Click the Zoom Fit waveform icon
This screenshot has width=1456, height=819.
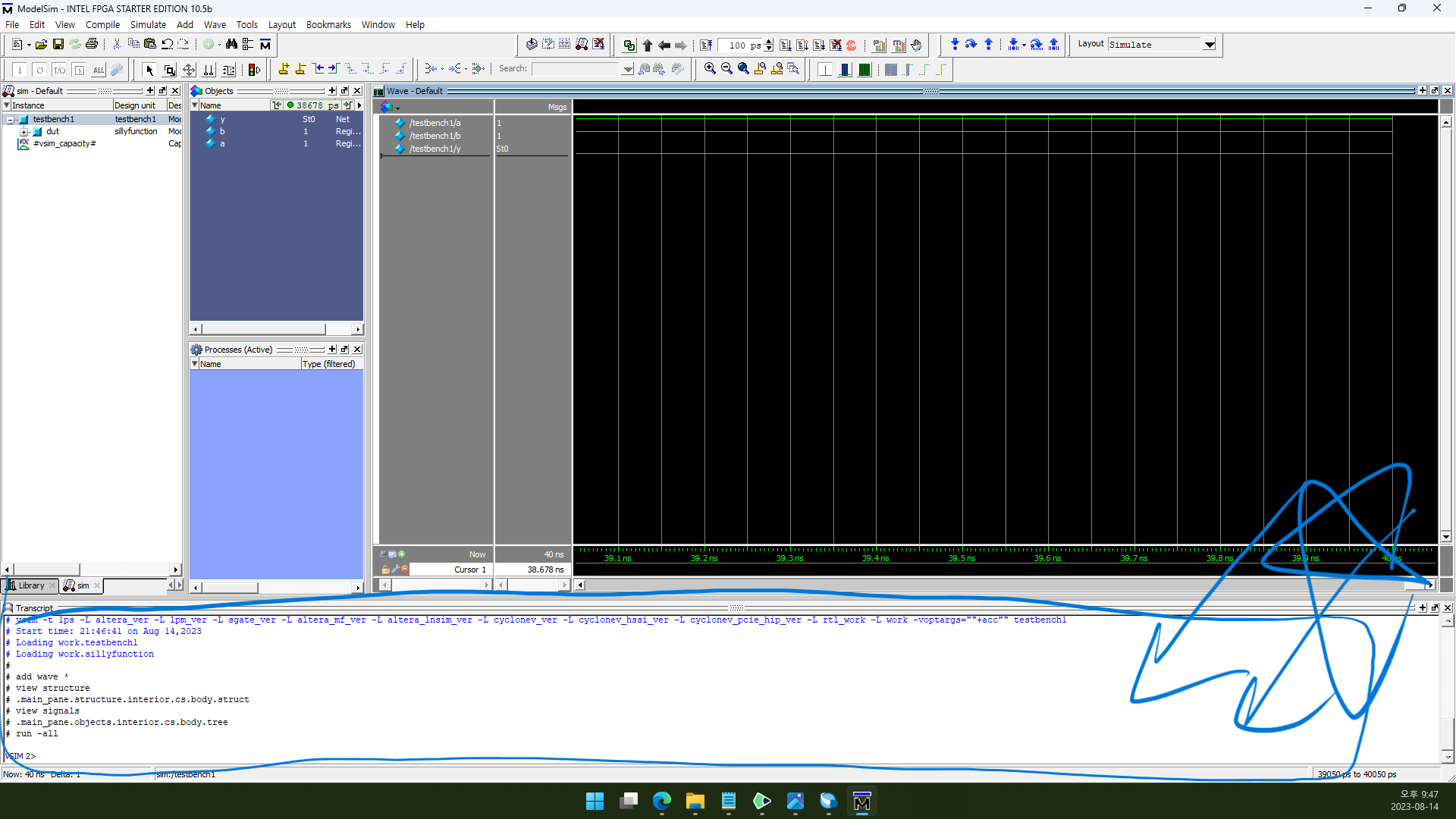pyautogui.click(x=742, y=68)
